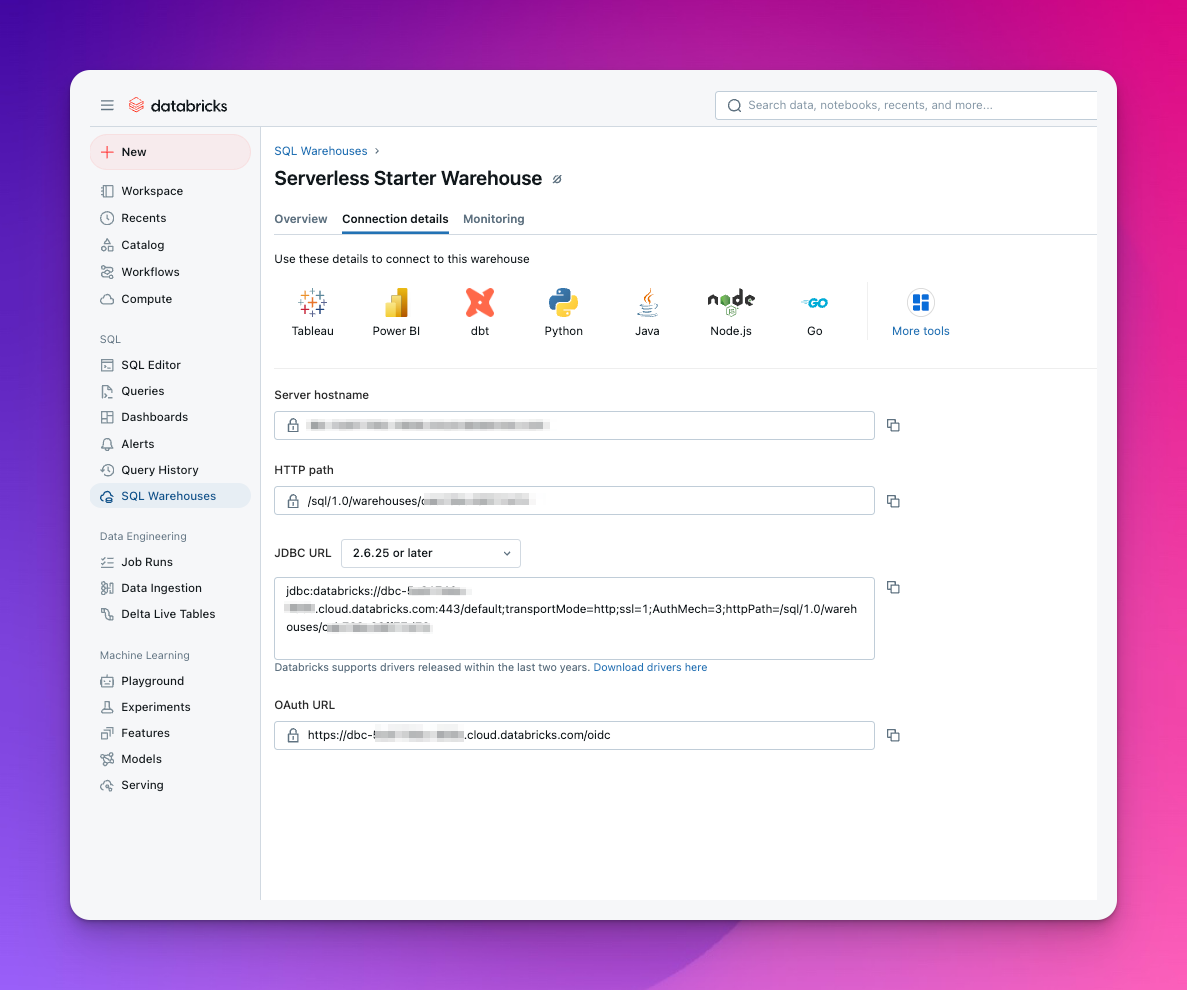Click the Playground icon
This screenshot has height=990, width=1187.
click(107, 681)
